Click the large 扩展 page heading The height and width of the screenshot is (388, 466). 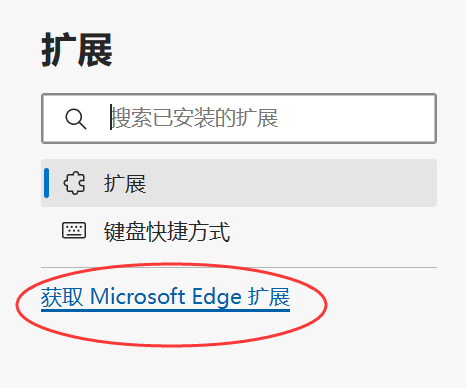click(77, 50)
